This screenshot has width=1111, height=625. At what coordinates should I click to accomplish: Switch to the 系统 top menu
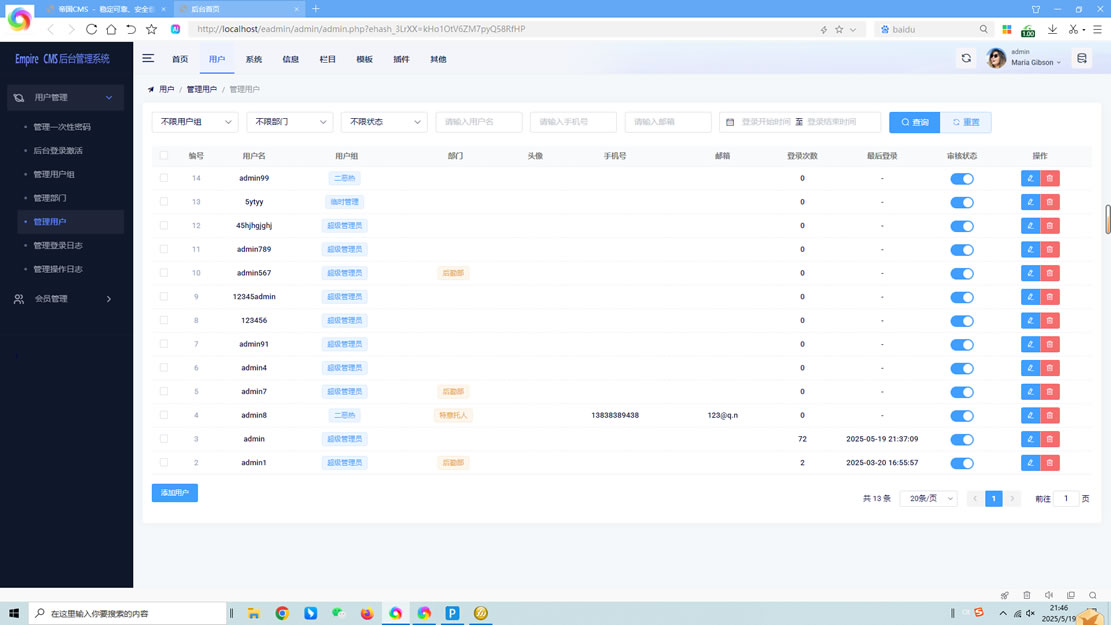click(x=254, y=59)
